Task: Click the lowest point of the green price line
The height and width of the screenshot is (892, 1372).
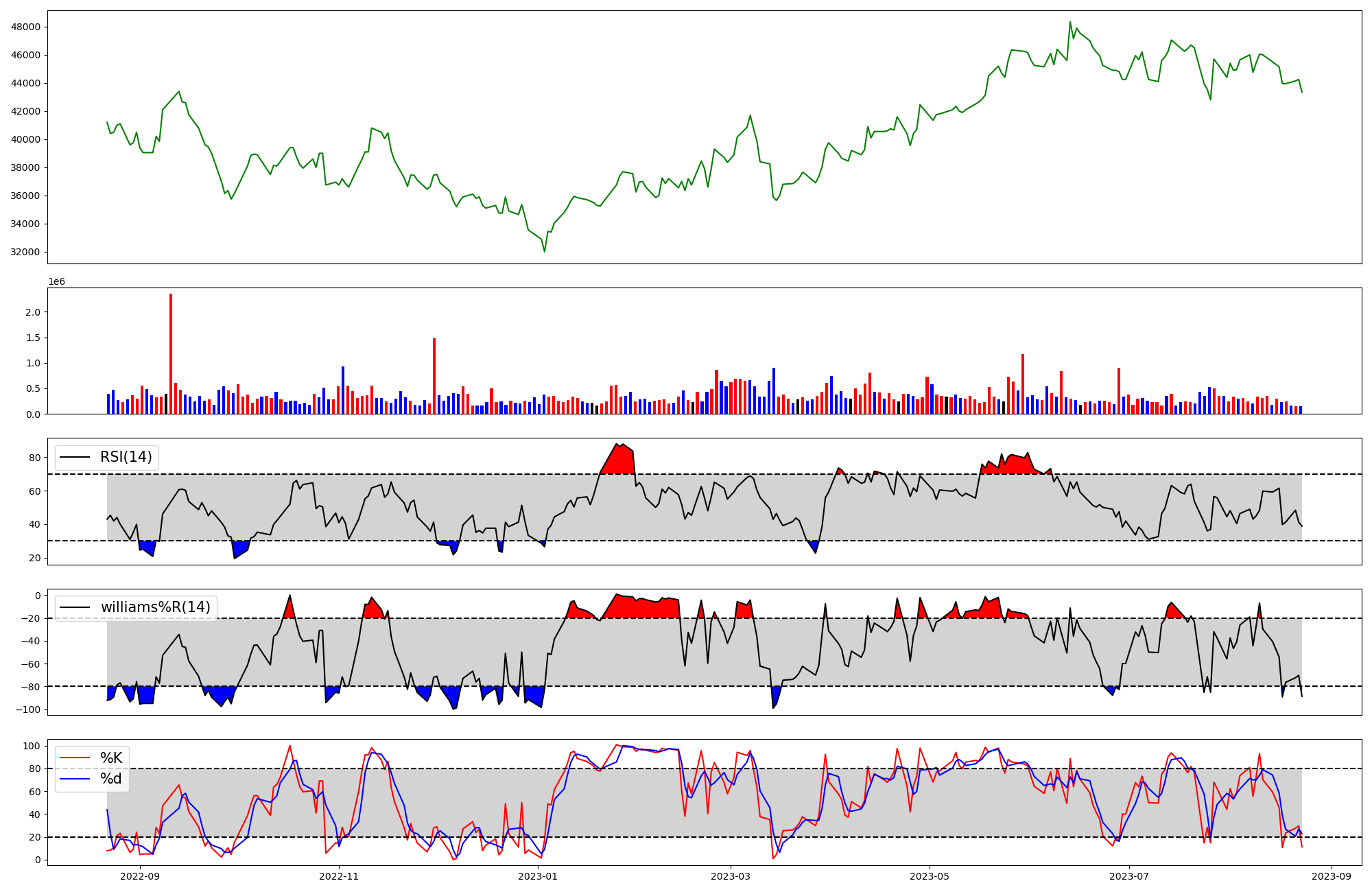Action: pyautogui.click(x=545, y=251)
